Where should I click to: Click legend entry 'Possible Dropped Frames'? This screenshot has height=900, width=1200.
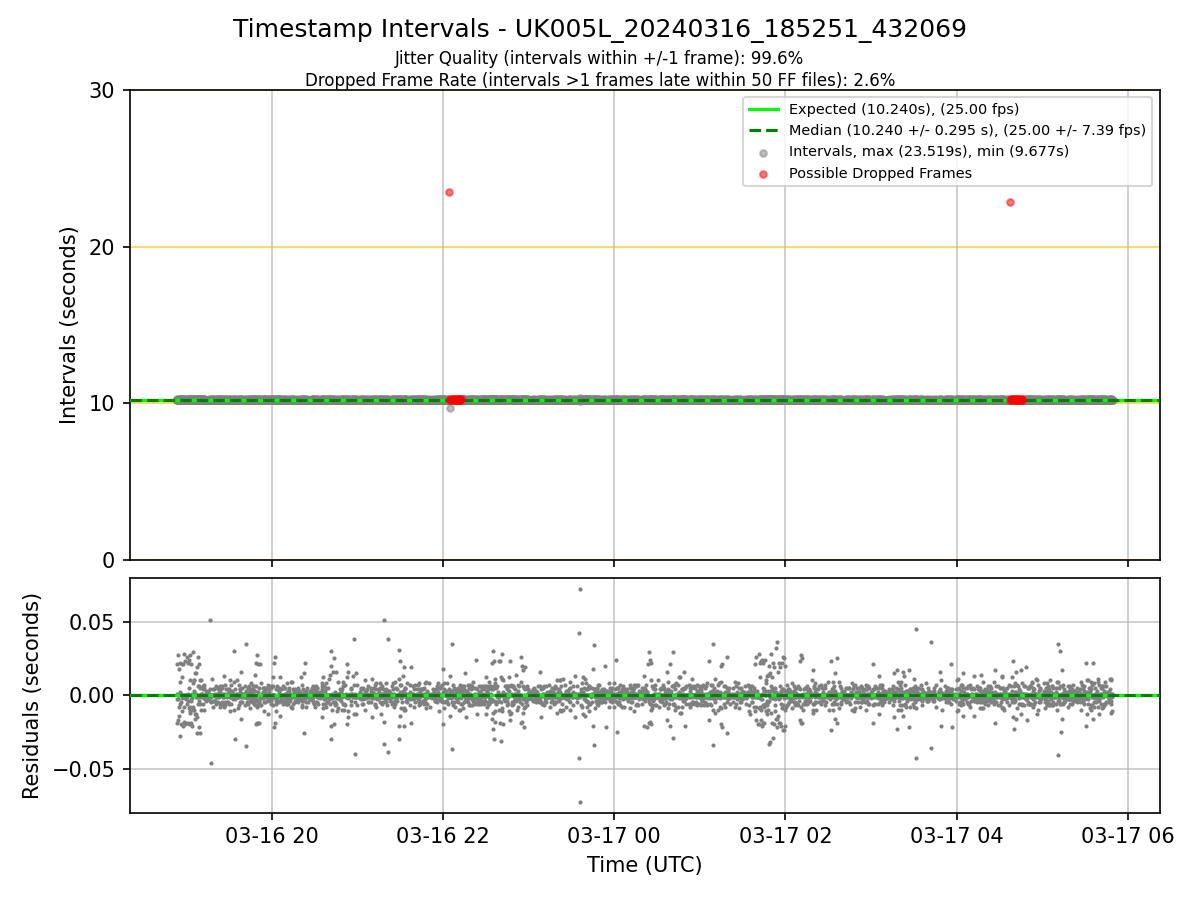click(880, 173)
